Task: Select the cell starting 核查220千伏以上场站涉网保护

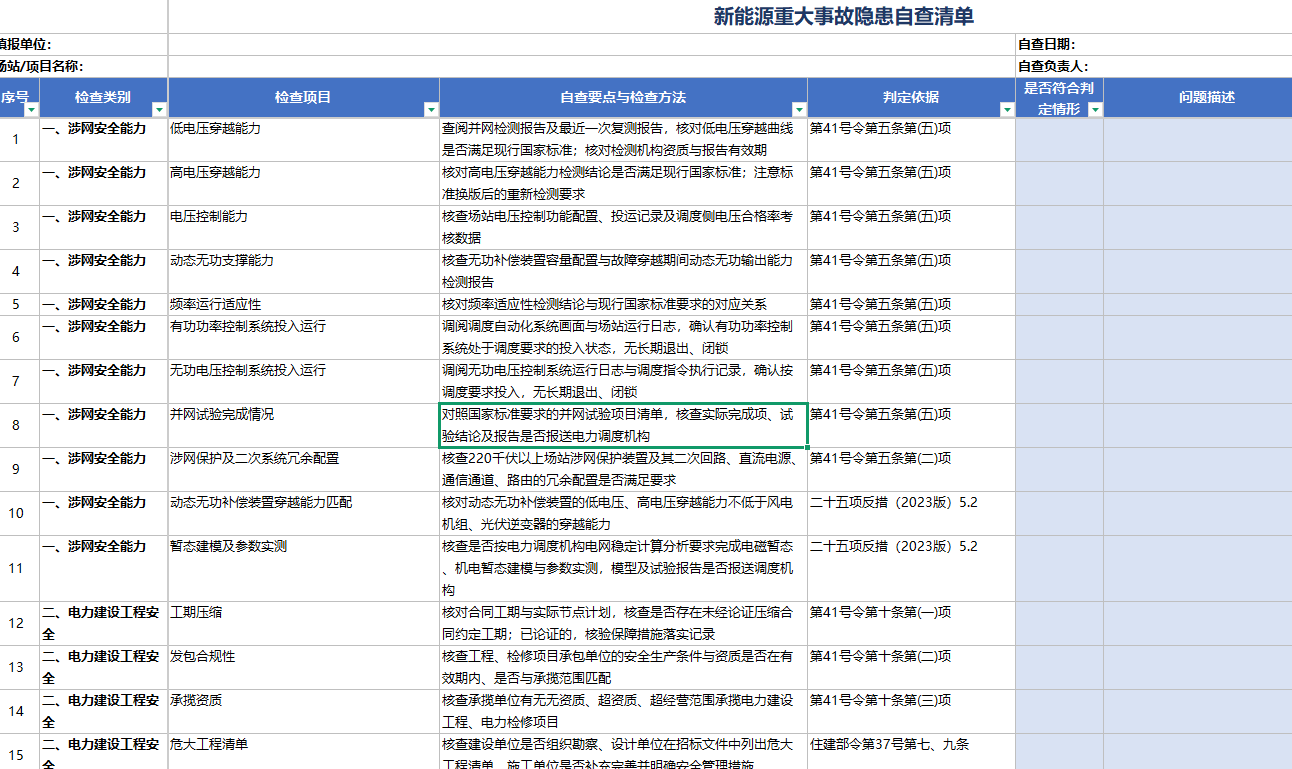Action: coord(623,469)
